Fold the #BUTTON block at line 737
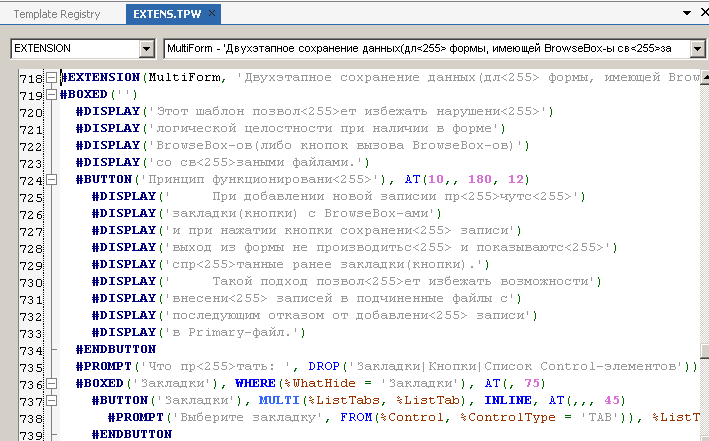This screenshot has width=709, height=441. point(51,401)
